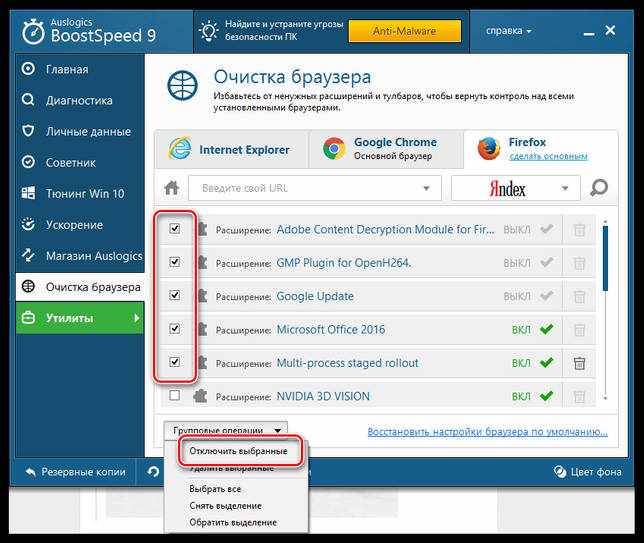Toggle ВКЛ status of Microsoft Office 2016
This screenshot has width=644, height=543.
(533, 329)
